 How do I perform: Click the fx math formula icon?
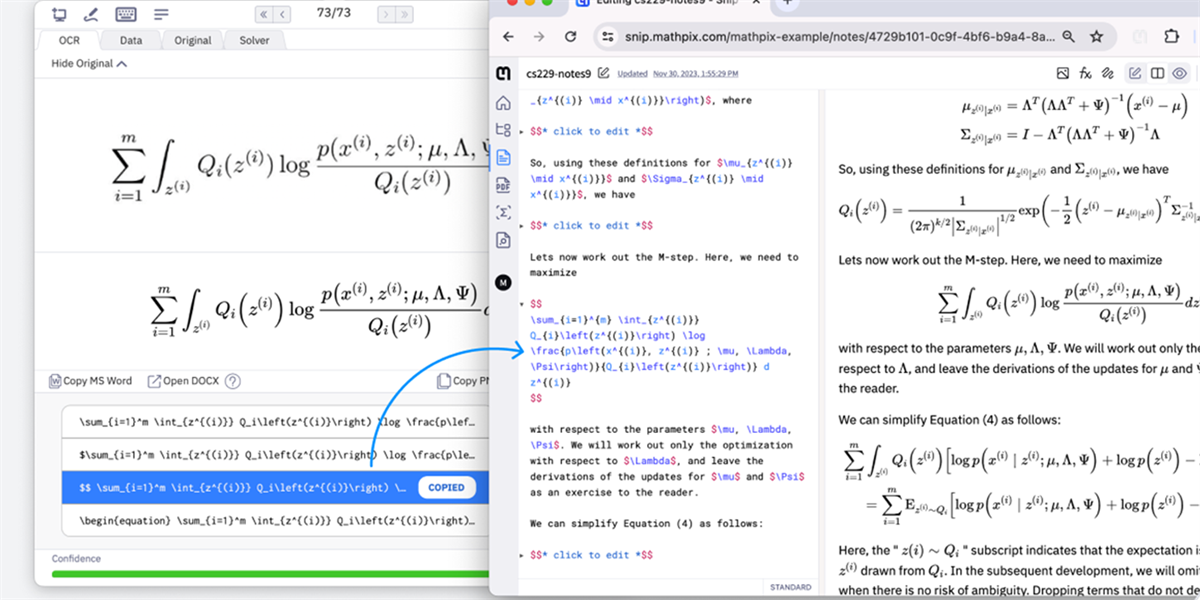(1086, 72)
